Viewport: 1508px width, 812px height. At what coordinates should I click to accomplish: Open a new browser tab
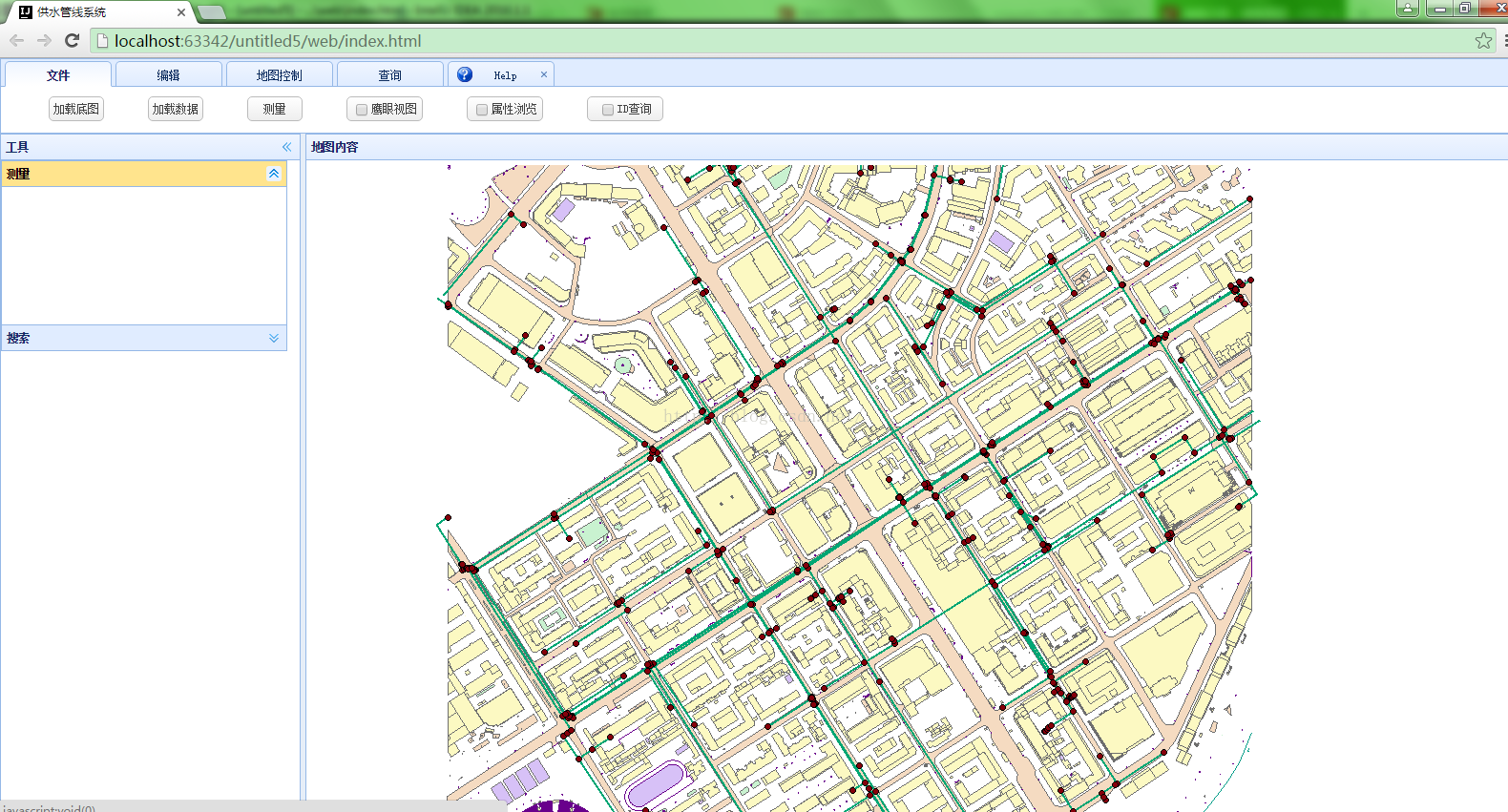212,12
